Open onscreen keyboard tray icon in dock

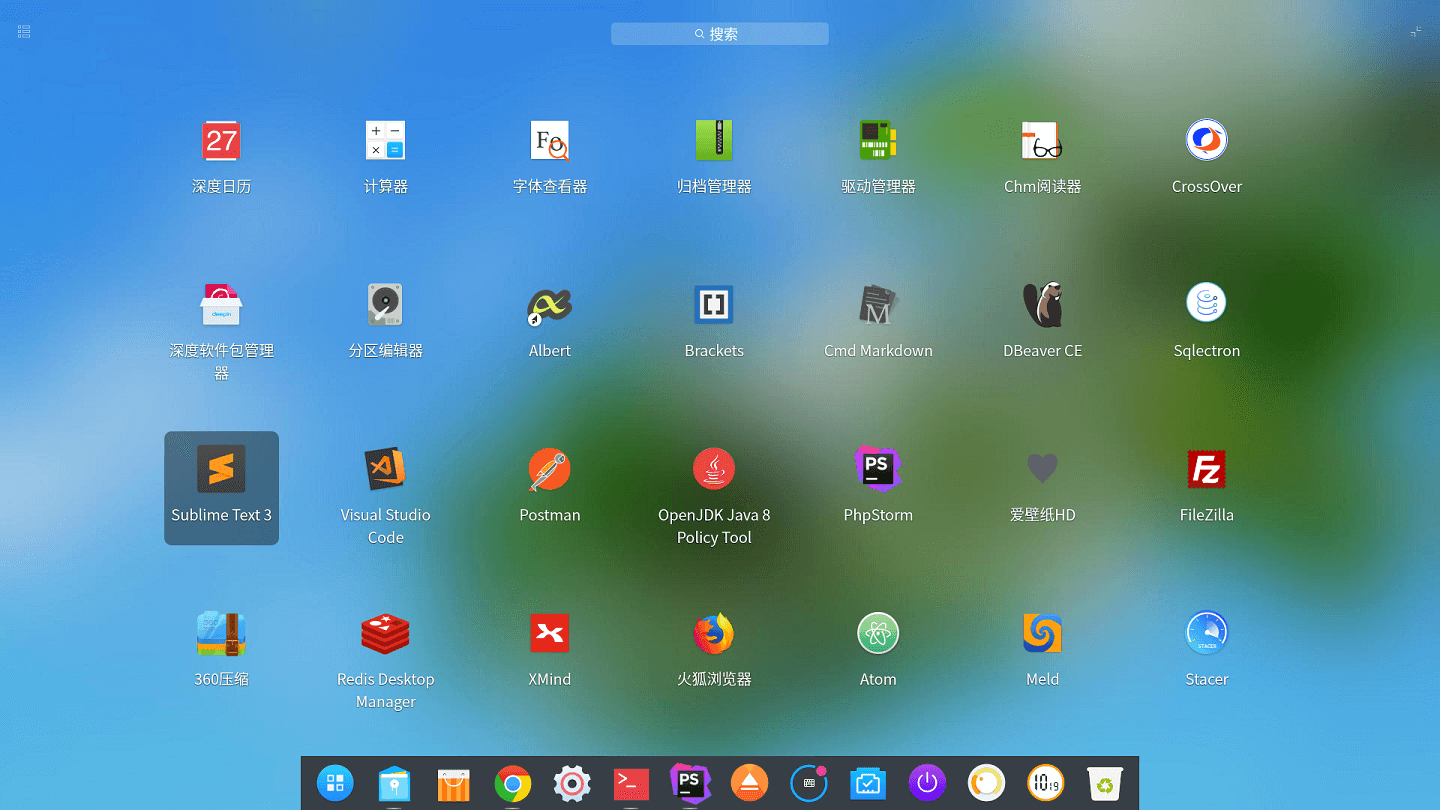point(809,784)
